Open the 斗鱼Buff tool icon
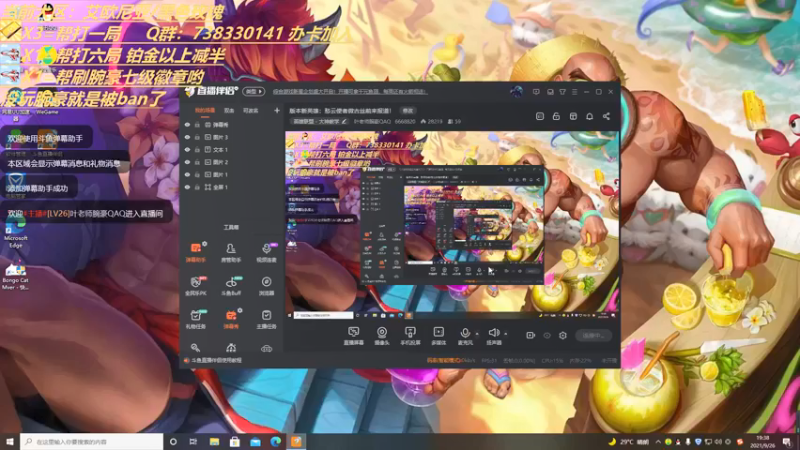This screenshot has width=800, height=450. pos(231,286)
